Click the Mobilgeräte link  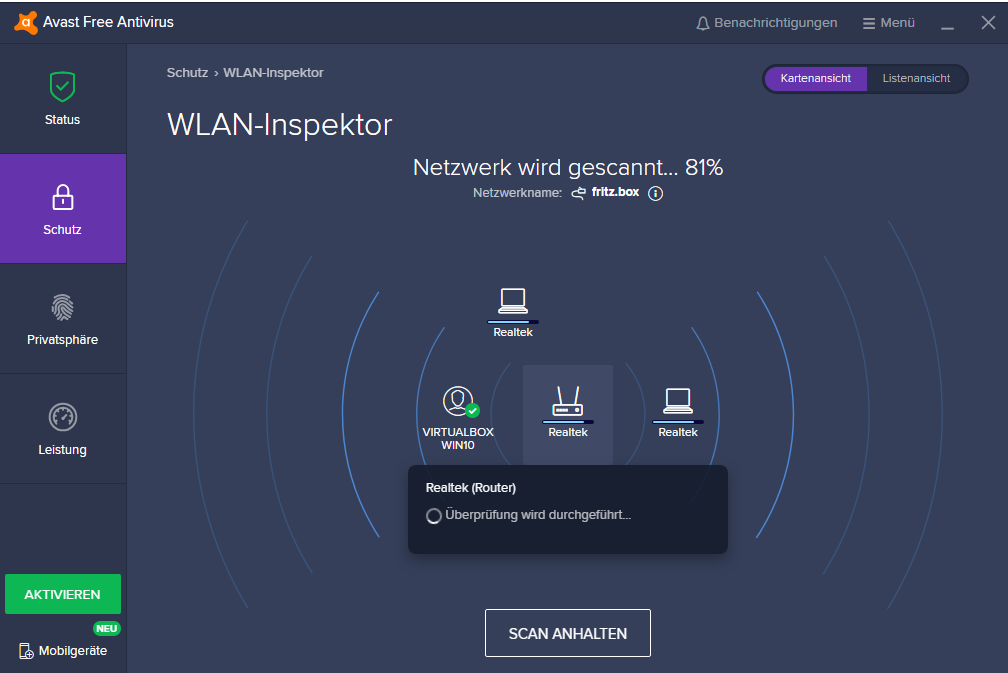click(73, 651)
